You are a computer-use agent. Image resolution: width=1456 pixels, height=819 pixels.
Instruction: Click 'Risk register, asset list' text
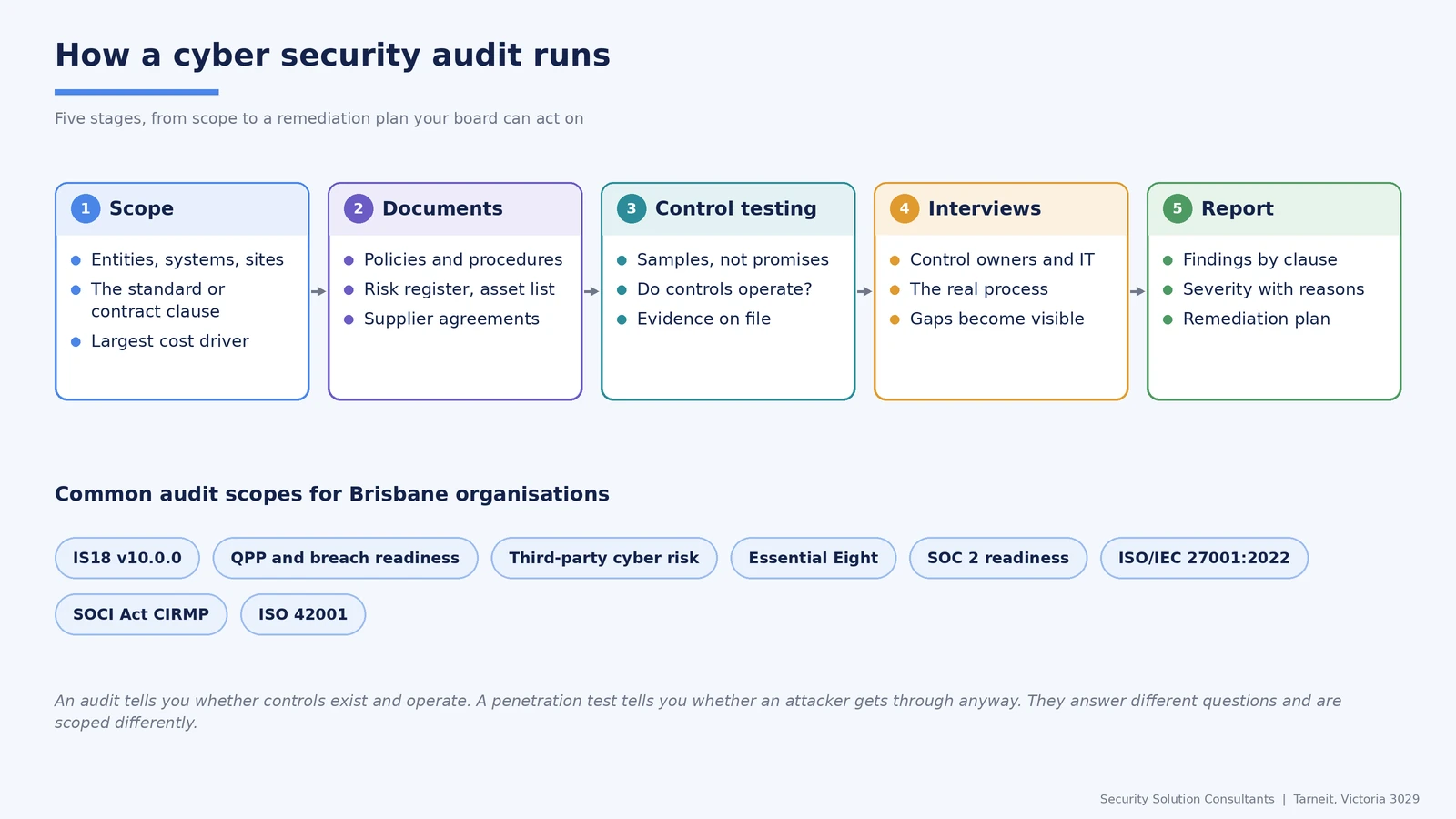[460, 289]
